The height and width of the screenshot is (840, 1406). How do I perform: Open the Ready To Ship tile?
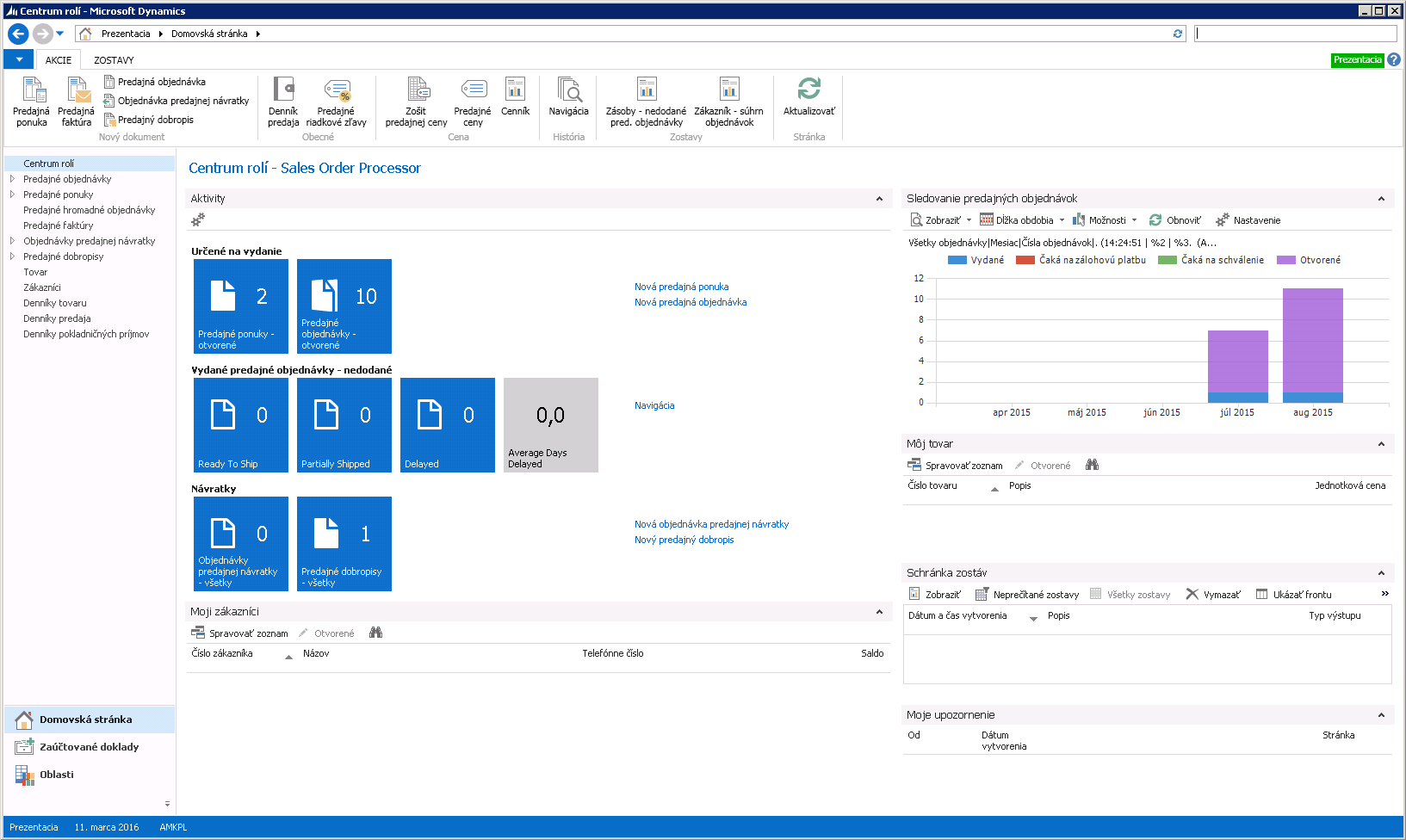(x=241, y=425)
